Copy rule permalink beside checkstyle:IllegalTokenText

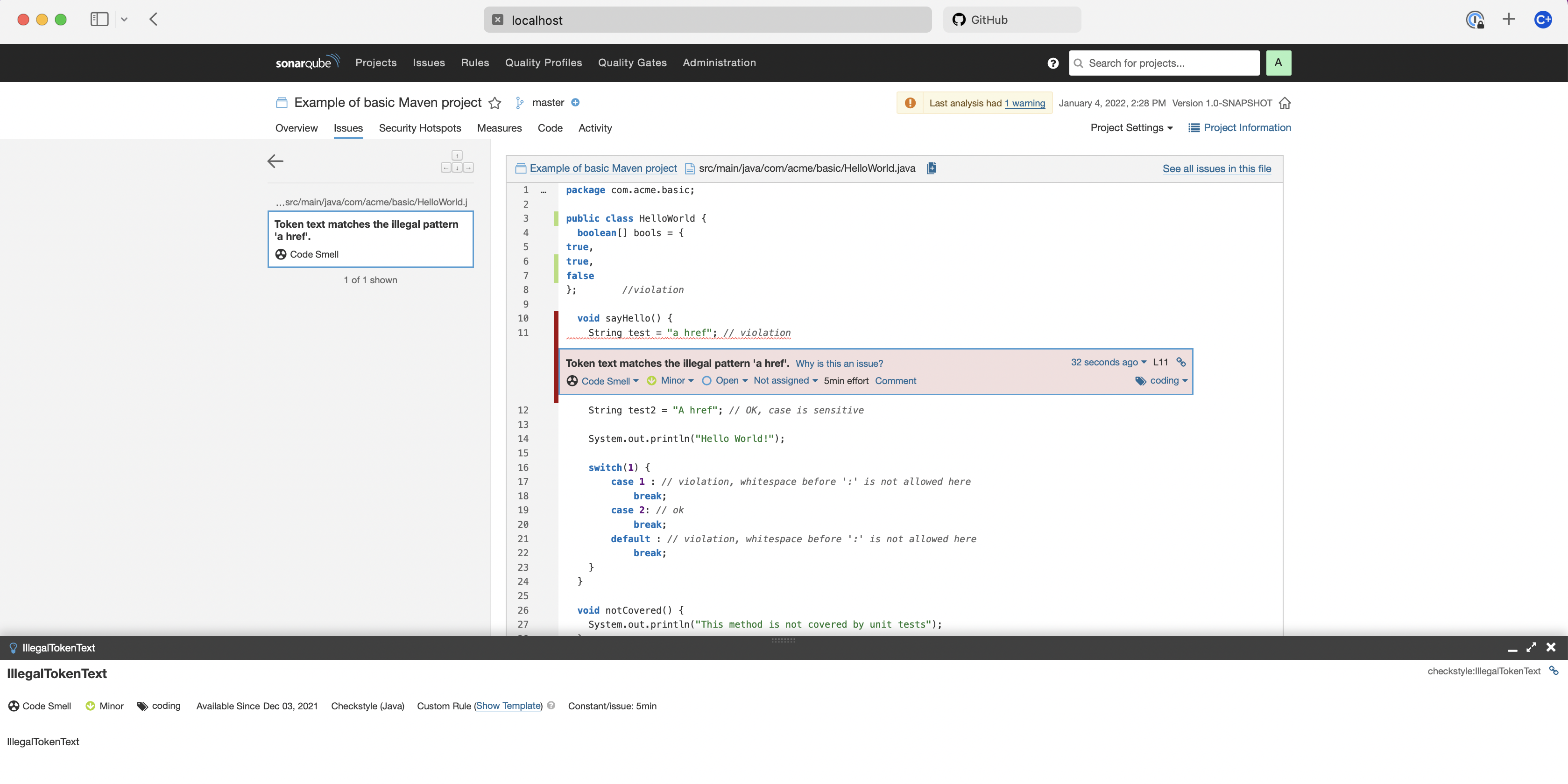pyautogui.click(x=1554, y=670)
